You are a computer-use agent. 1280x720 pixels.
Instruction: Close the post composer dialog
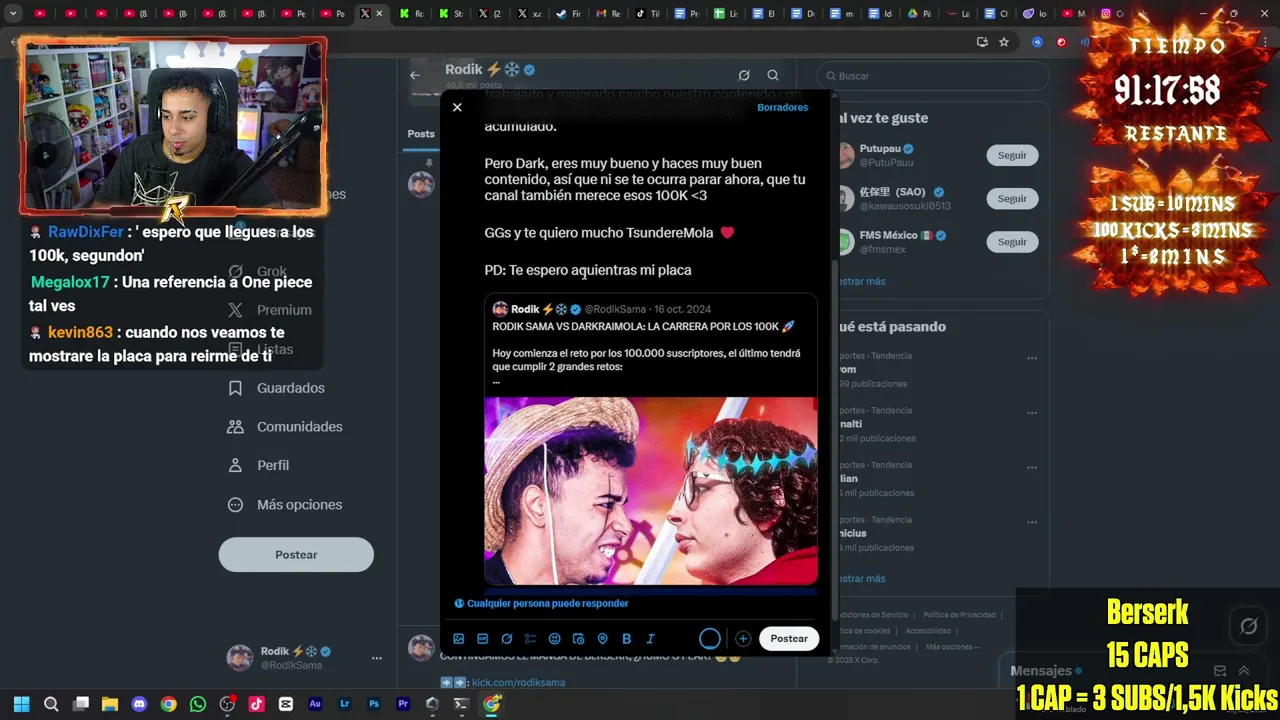(x=457, y=107)
